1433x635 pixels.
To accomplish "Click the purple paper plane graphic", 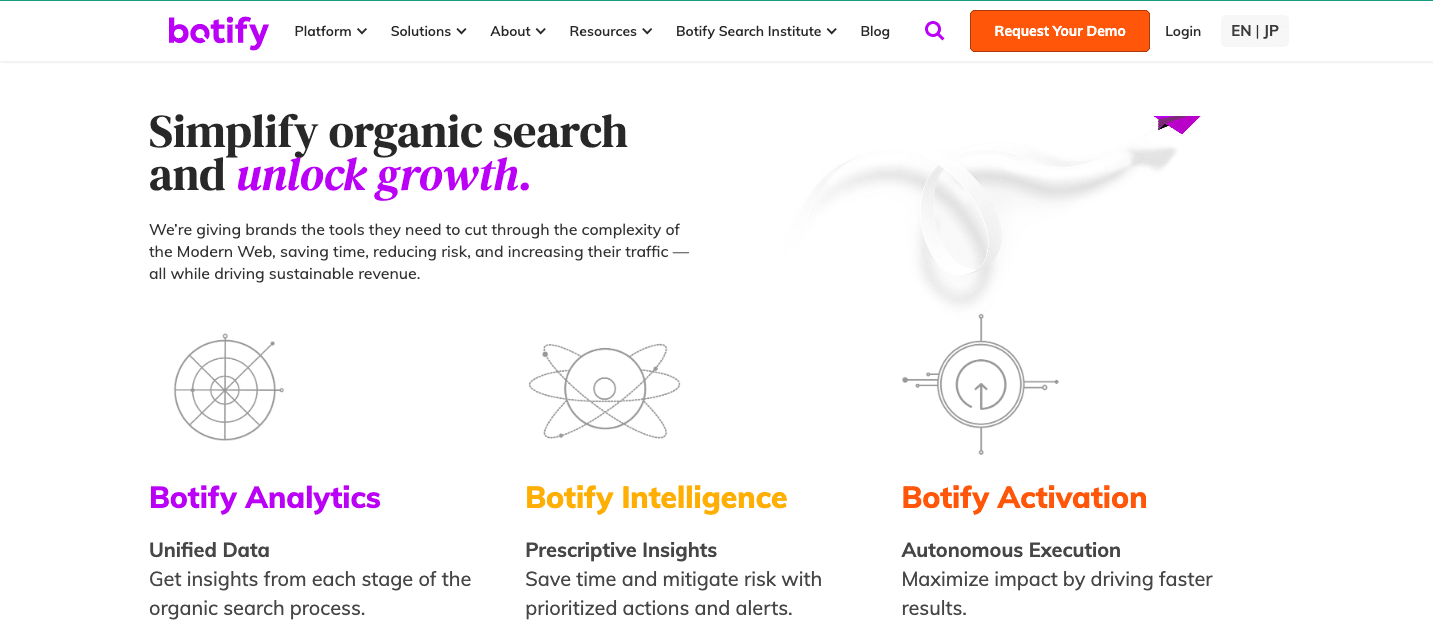I will (1176, 124).
